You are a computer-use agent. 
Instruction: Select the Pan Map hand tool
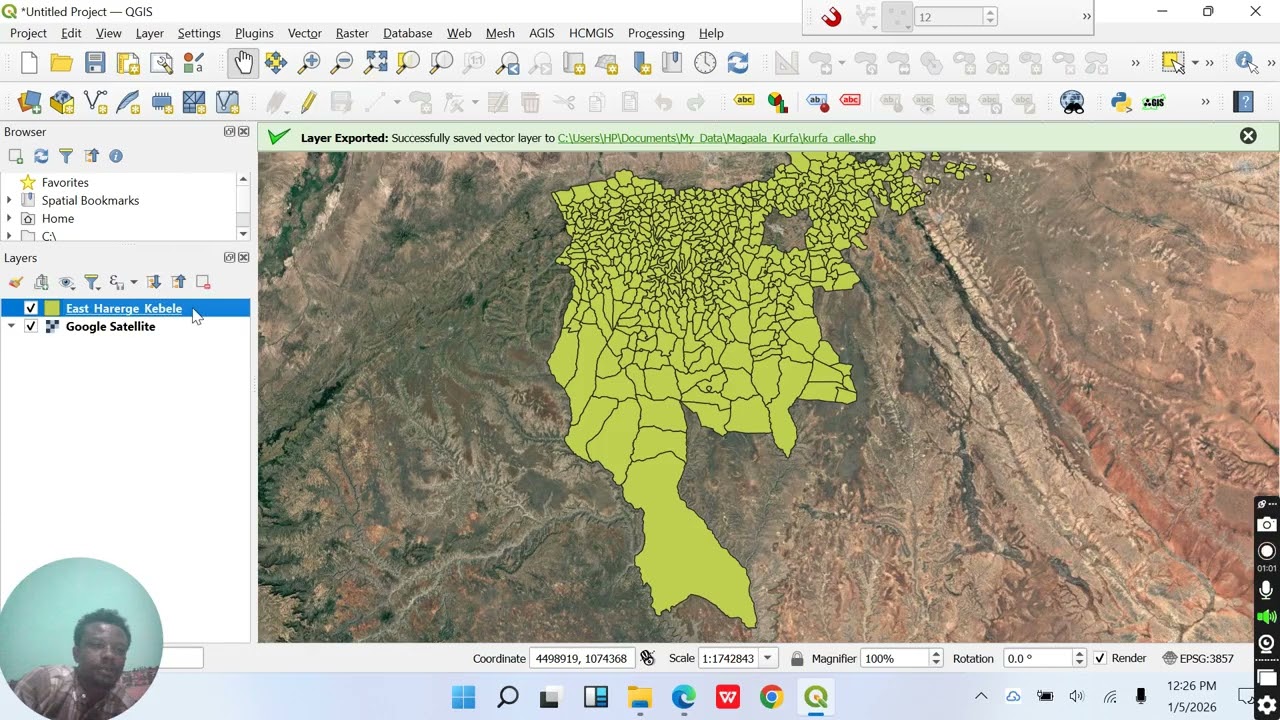[x=243, y=63]
